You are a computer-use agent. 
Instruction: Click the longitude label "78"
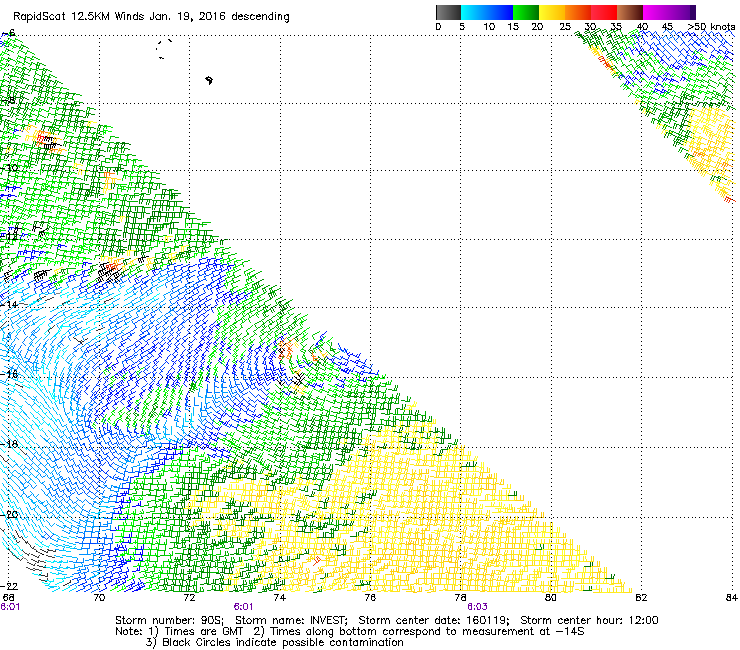click(461, 598)
